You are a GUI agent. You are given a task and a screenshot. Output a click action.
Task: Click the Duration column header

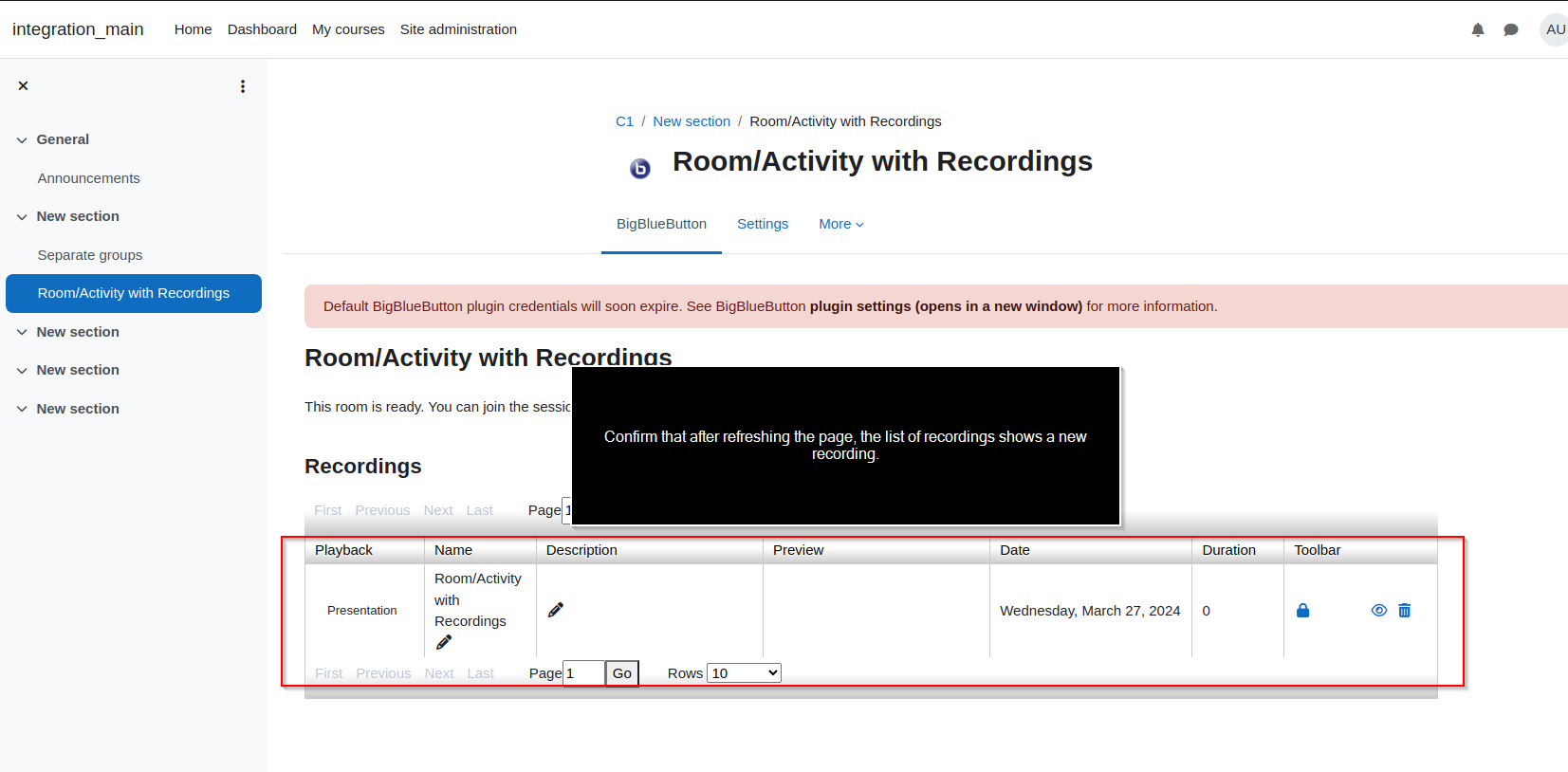[x=1228, y=550]
